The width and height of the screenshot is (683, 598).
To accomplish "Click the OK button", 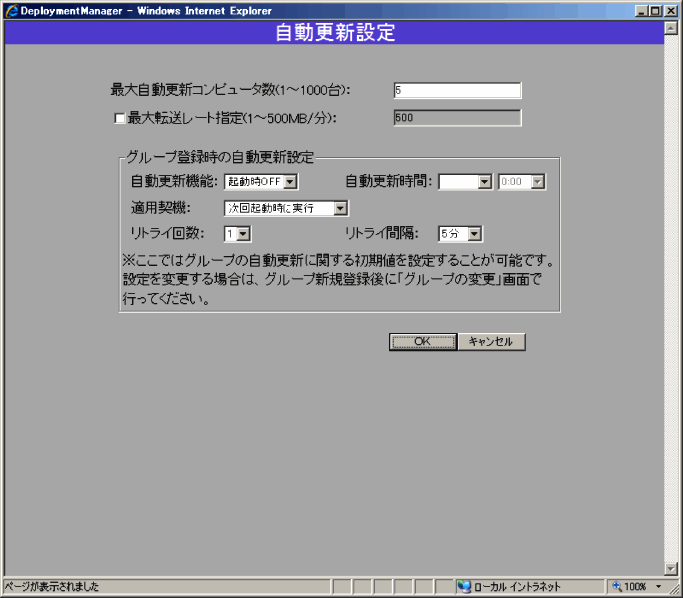I will pyautogui.click(x=423, y=342).
